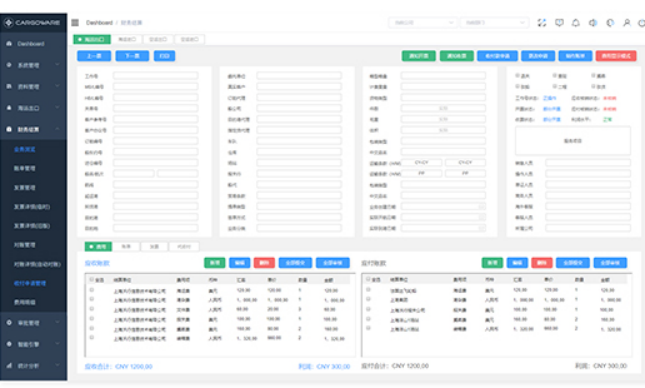Viewport: 645px width, 388px height.
Task: Open the message feedback icon beside the bell
Action: coord(559,23)
